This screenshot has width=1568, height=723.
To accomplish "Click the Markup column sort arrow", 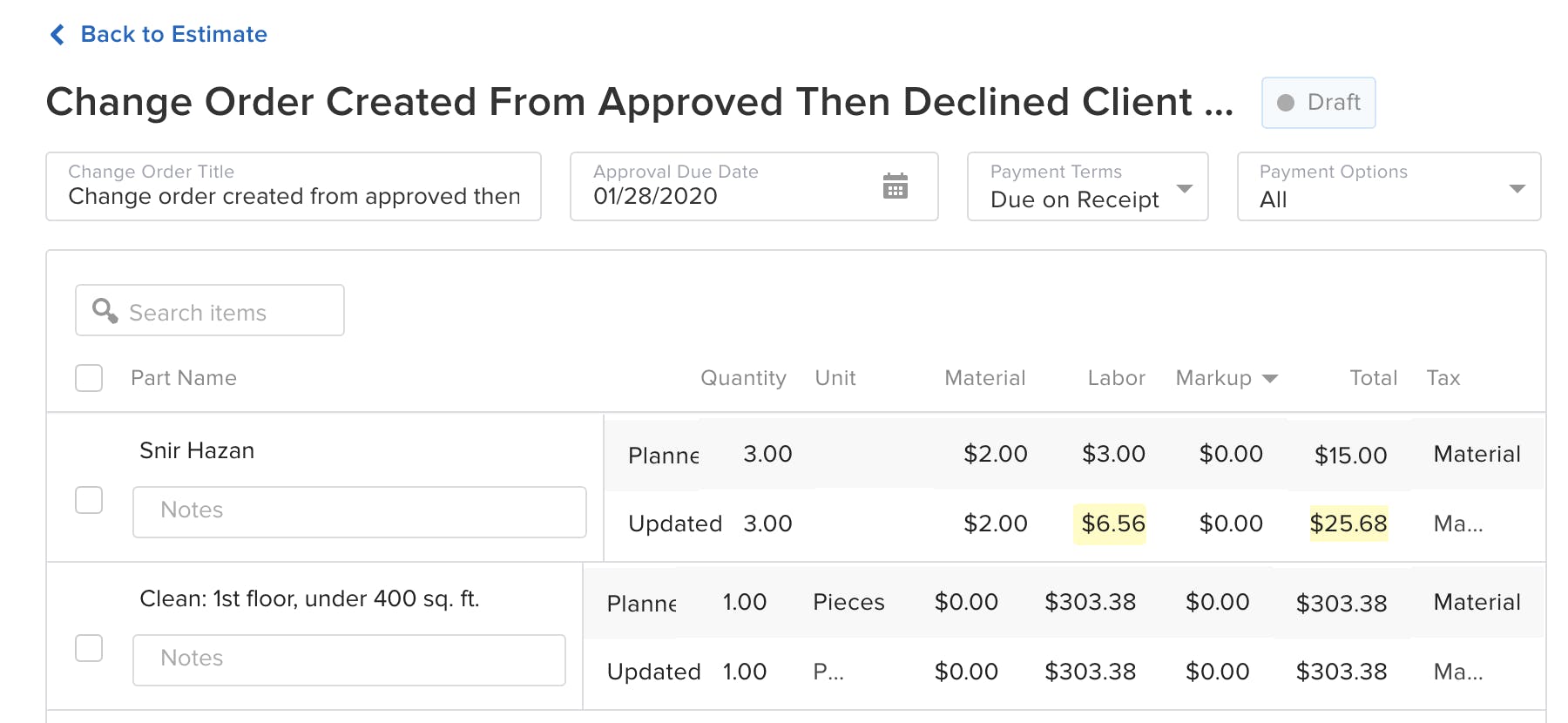I will [1271, 378].
